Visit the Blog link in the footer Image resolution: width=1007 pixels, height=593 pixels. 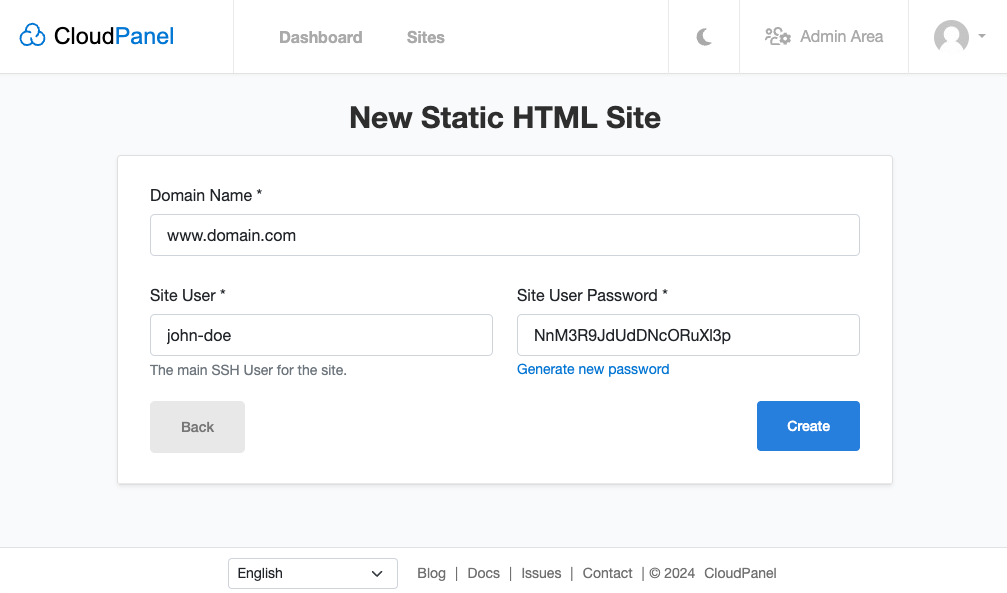(431, 573)
